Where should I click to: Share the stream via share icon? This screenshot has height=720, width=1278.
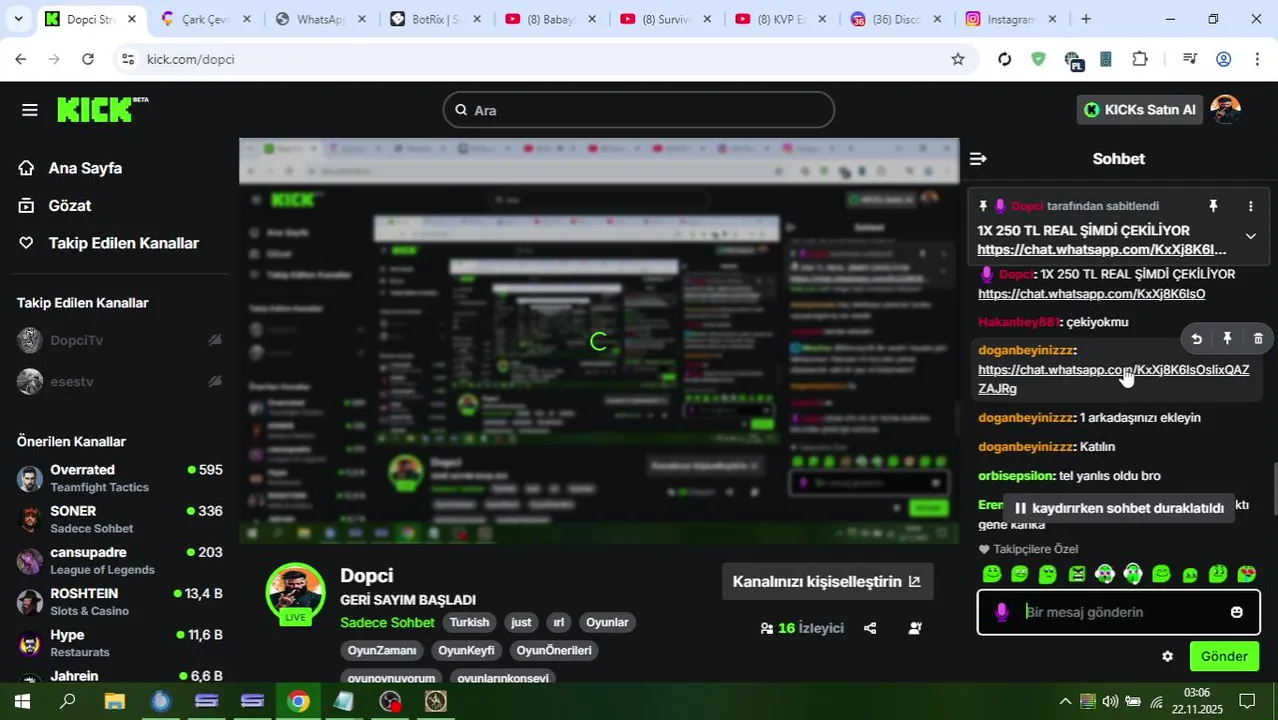tap(870, 628)
